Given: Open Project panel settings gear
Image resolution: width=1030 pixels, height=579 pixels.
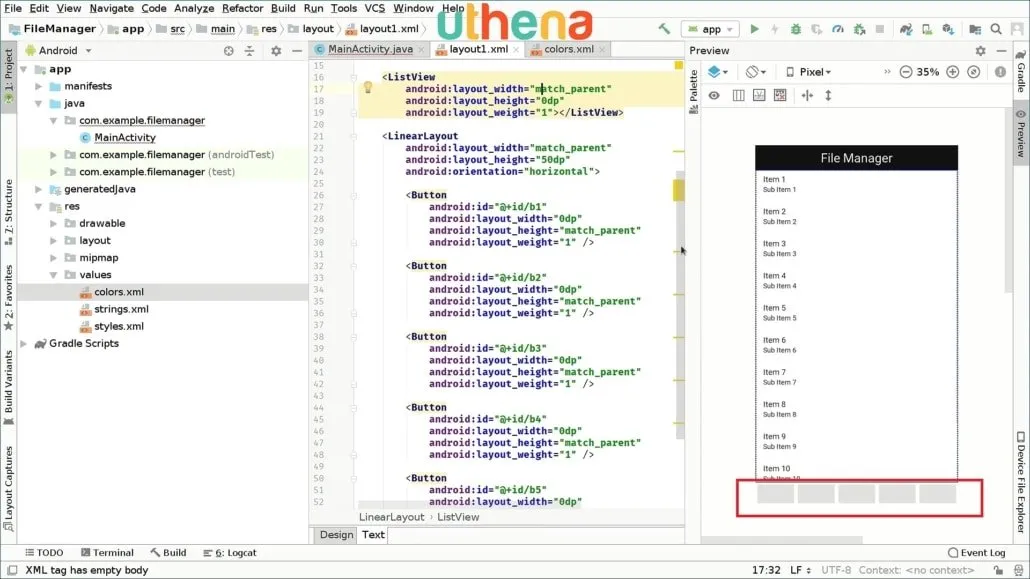Looking at the screenshot, I should click(x=276, y=51).
